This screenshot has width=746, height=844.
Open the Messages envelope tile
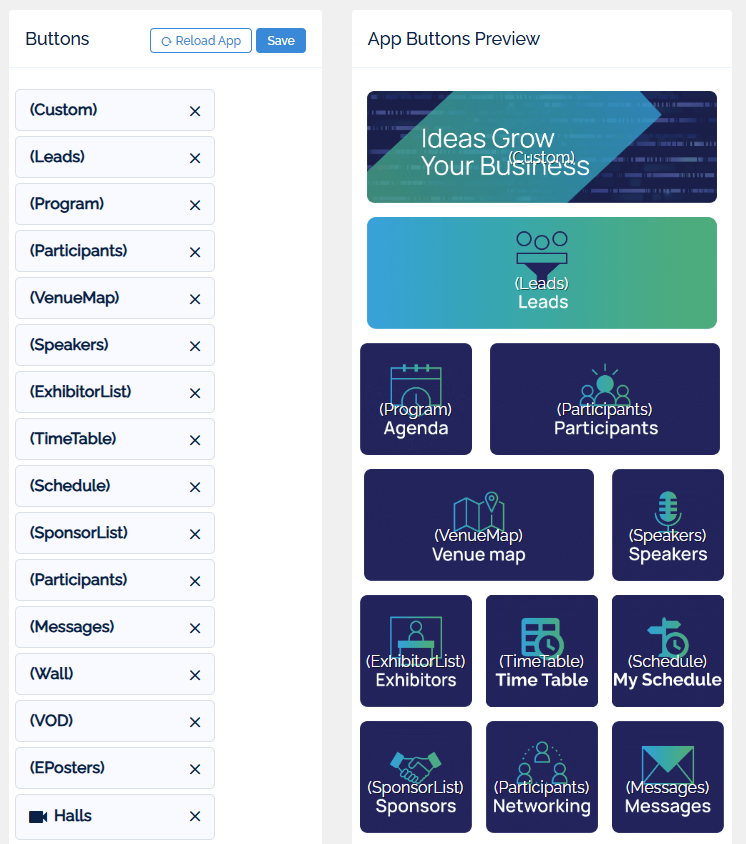(x=667, y=777)
